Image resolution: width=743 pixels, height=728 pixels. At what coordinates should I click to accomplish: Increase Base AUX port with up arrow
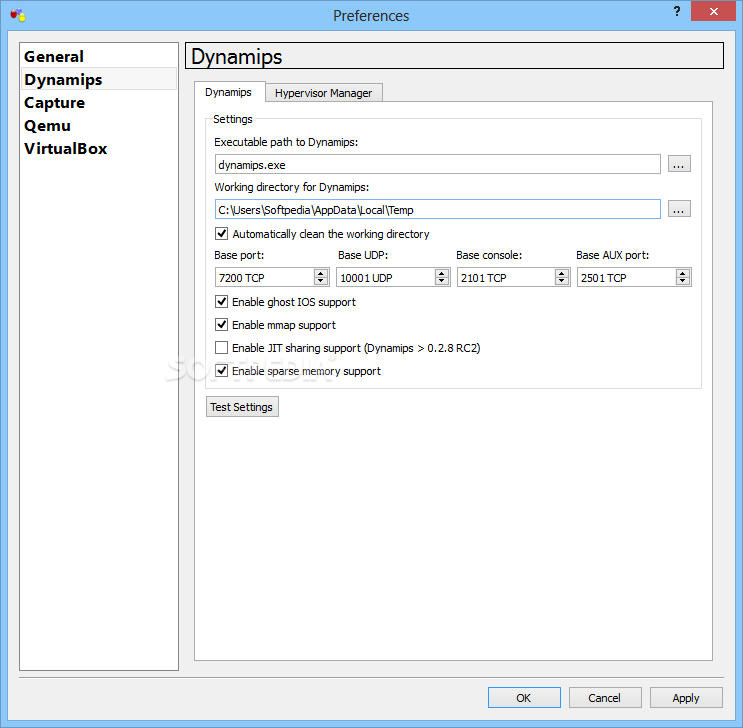(x=683, y=273)
